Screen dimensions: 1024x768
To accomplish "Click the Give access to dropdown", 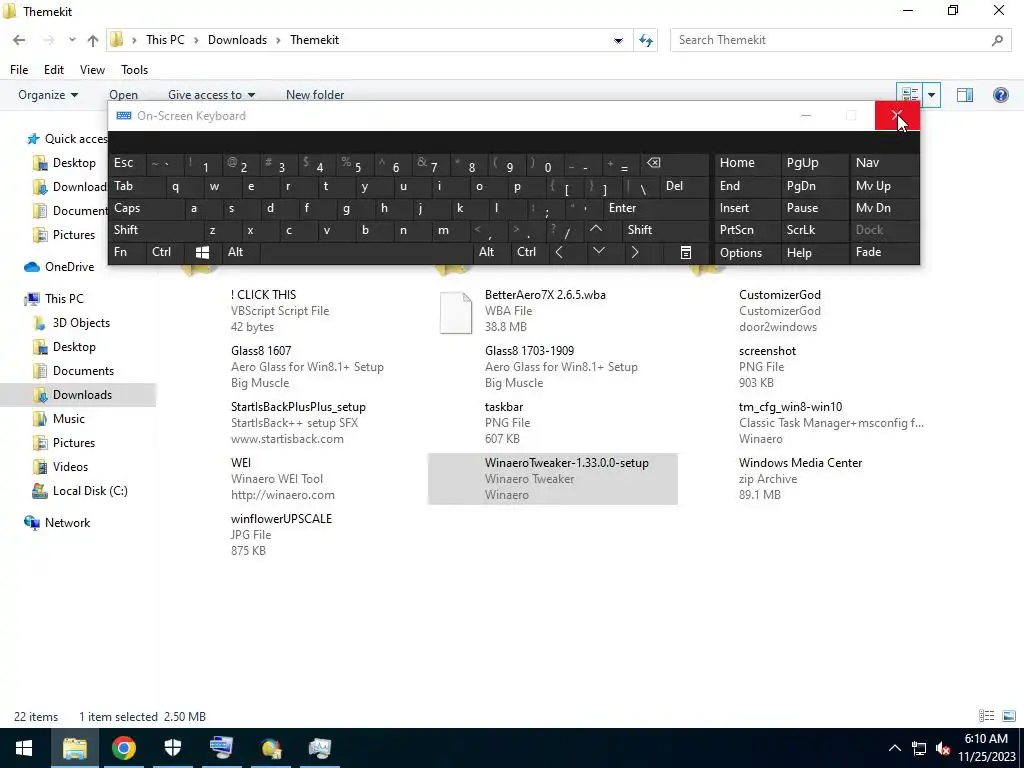I will tap(211, 95).
